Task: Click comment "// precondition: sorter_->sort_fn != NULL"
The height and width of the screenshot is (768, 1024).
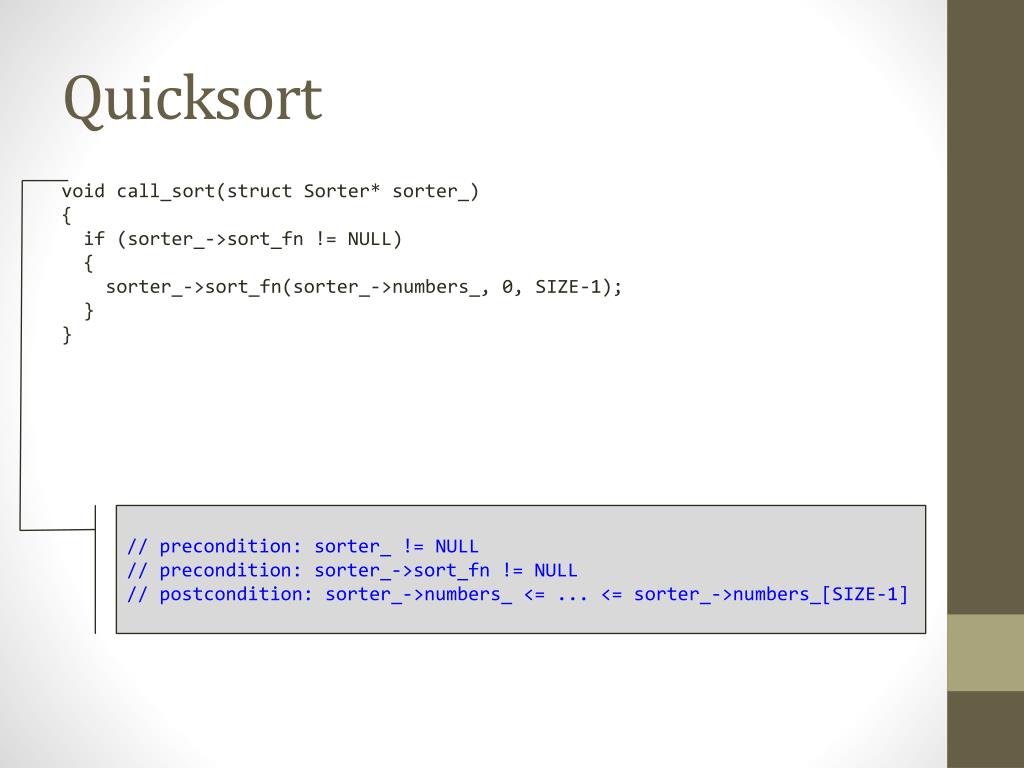Action: point(352,570)
